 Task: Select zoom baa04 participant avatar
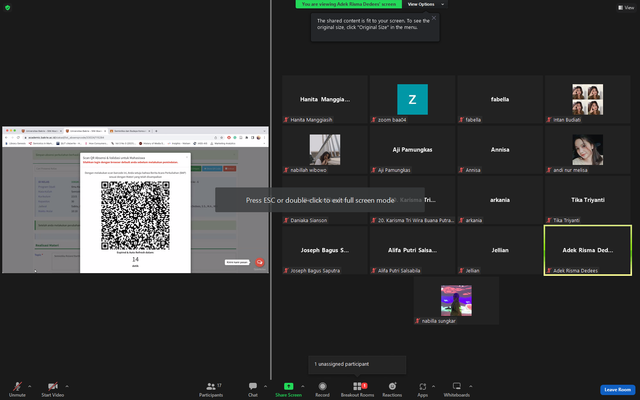tap(412, 99)
